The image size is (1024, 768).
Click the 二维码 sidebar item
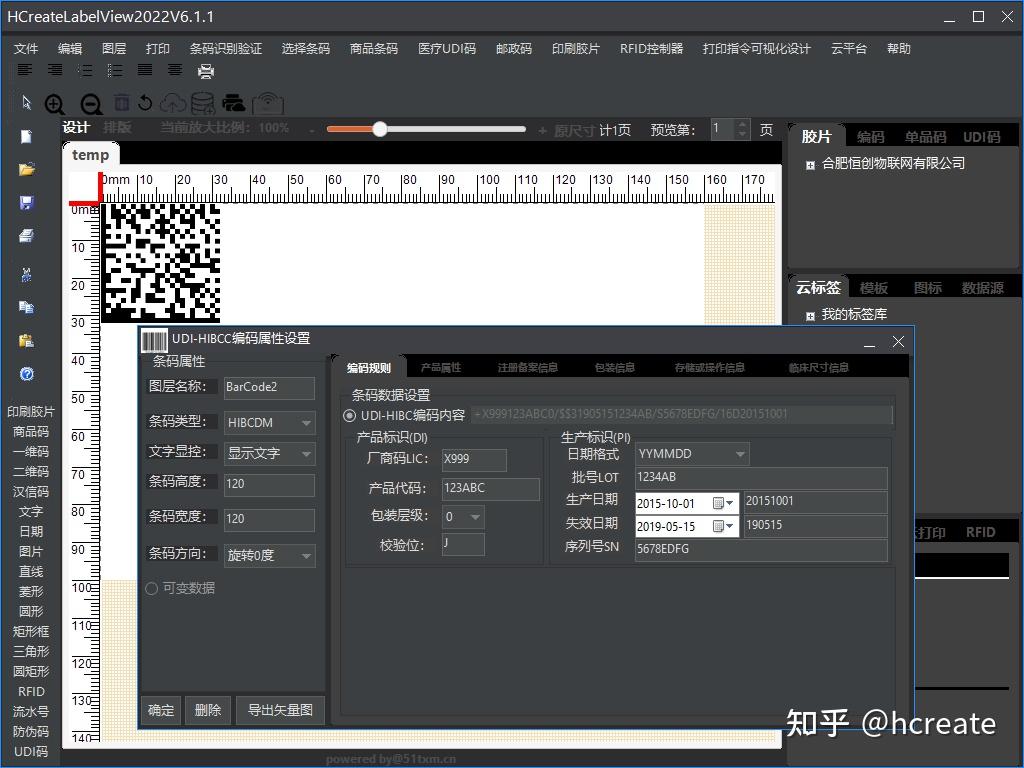coord(31,472)
